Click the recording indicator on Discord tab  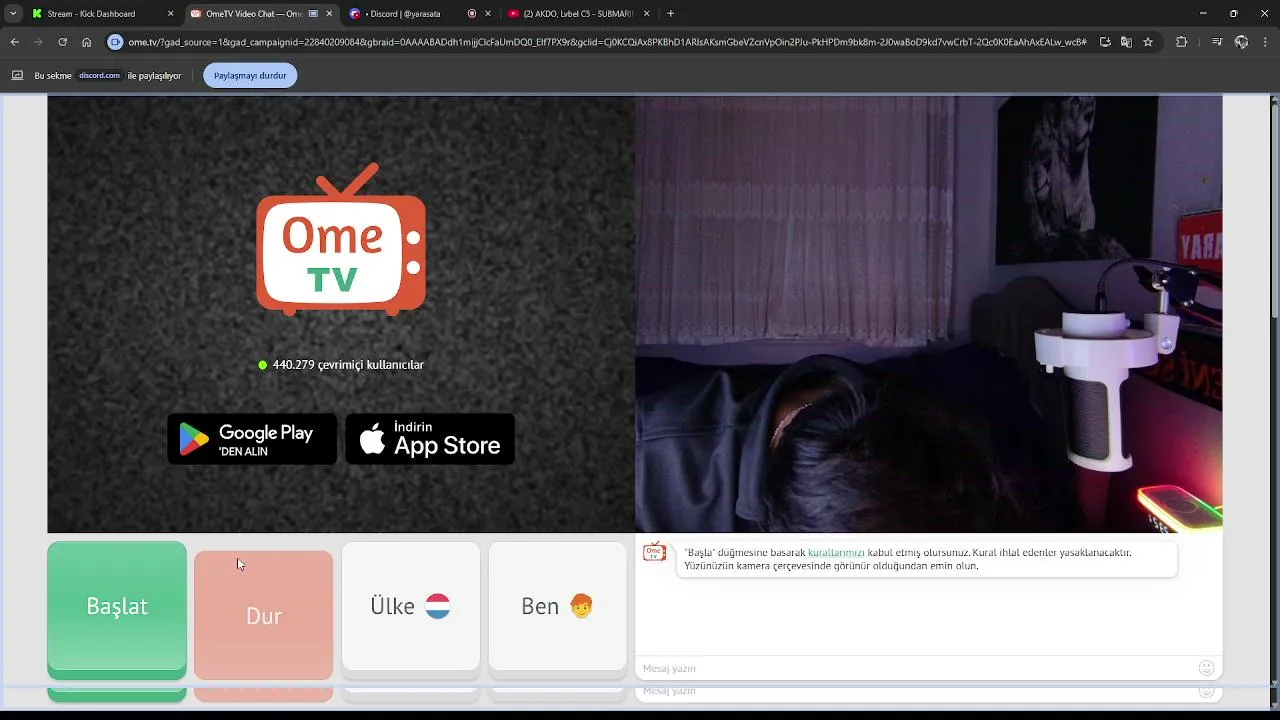tap(472, 14)
